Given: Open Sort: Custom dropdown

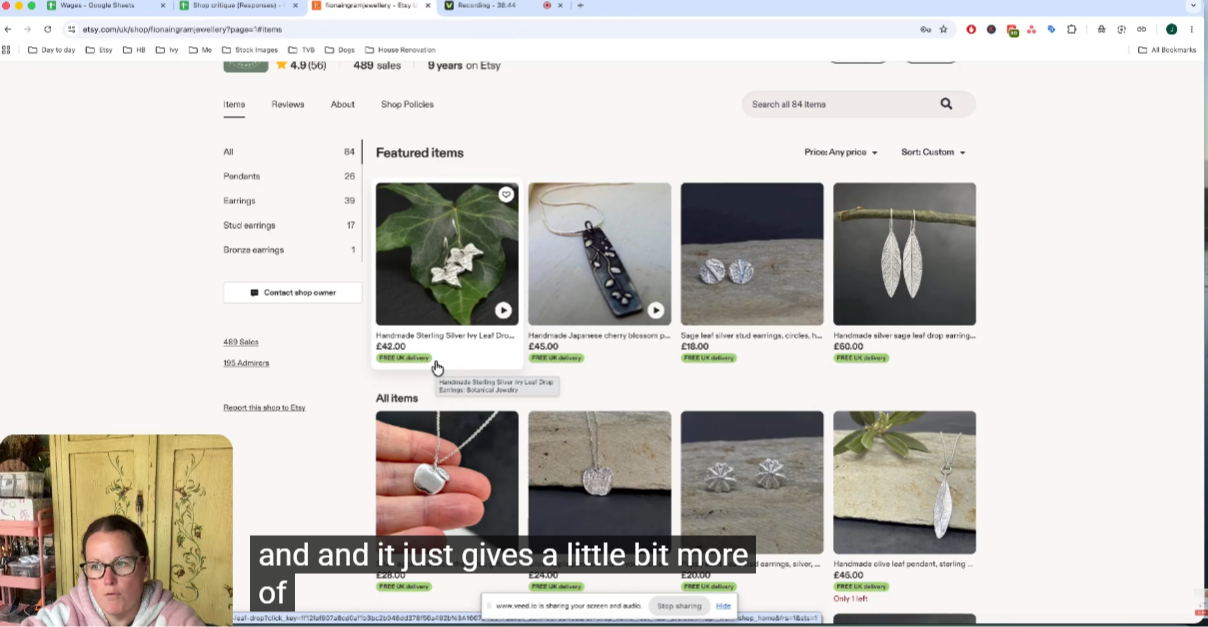Looking at the screenshot, I should (x=933, y=152).
